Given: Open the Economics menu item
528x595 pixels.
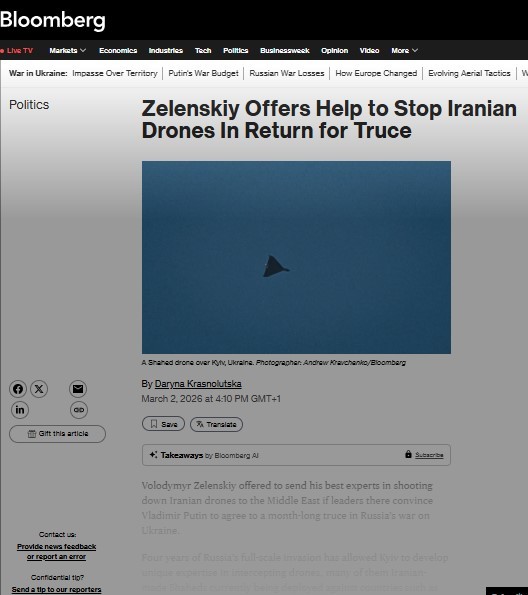Looking at the screenshot, I should [118, 50].
